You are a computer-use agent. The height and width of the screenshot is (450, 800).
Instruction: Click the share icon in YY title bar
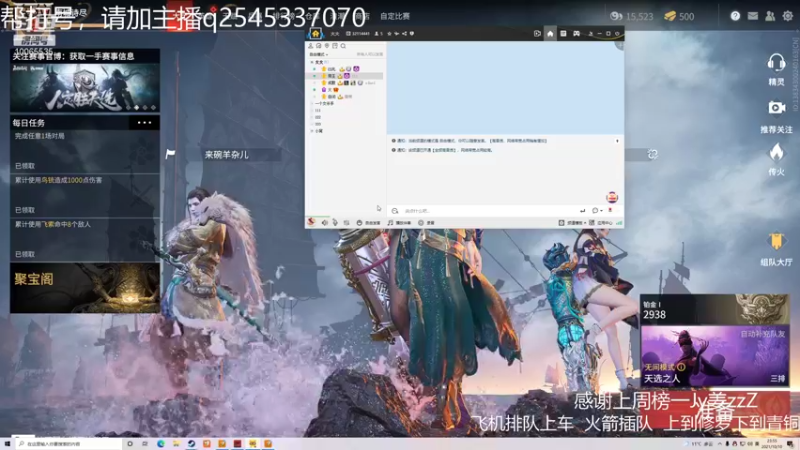404,34
